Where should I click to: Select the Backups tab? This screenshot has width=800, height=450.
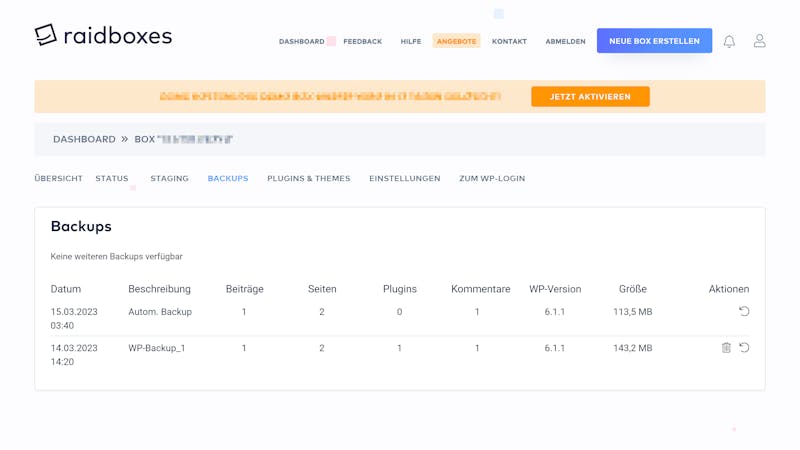(x=228, y=179)
